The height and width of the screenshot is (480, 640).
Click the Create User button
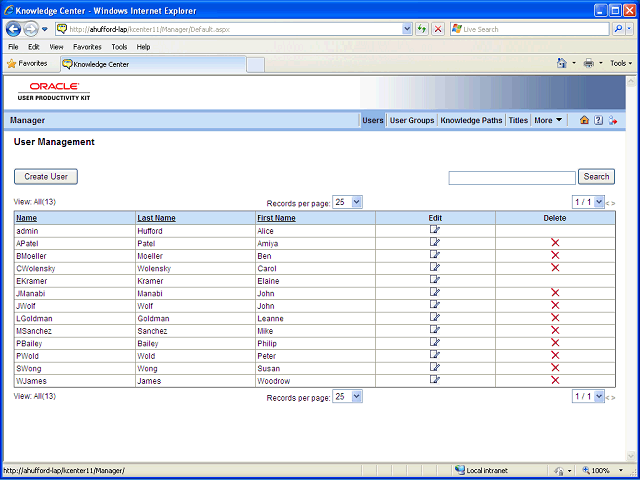[x=46, y=177]
